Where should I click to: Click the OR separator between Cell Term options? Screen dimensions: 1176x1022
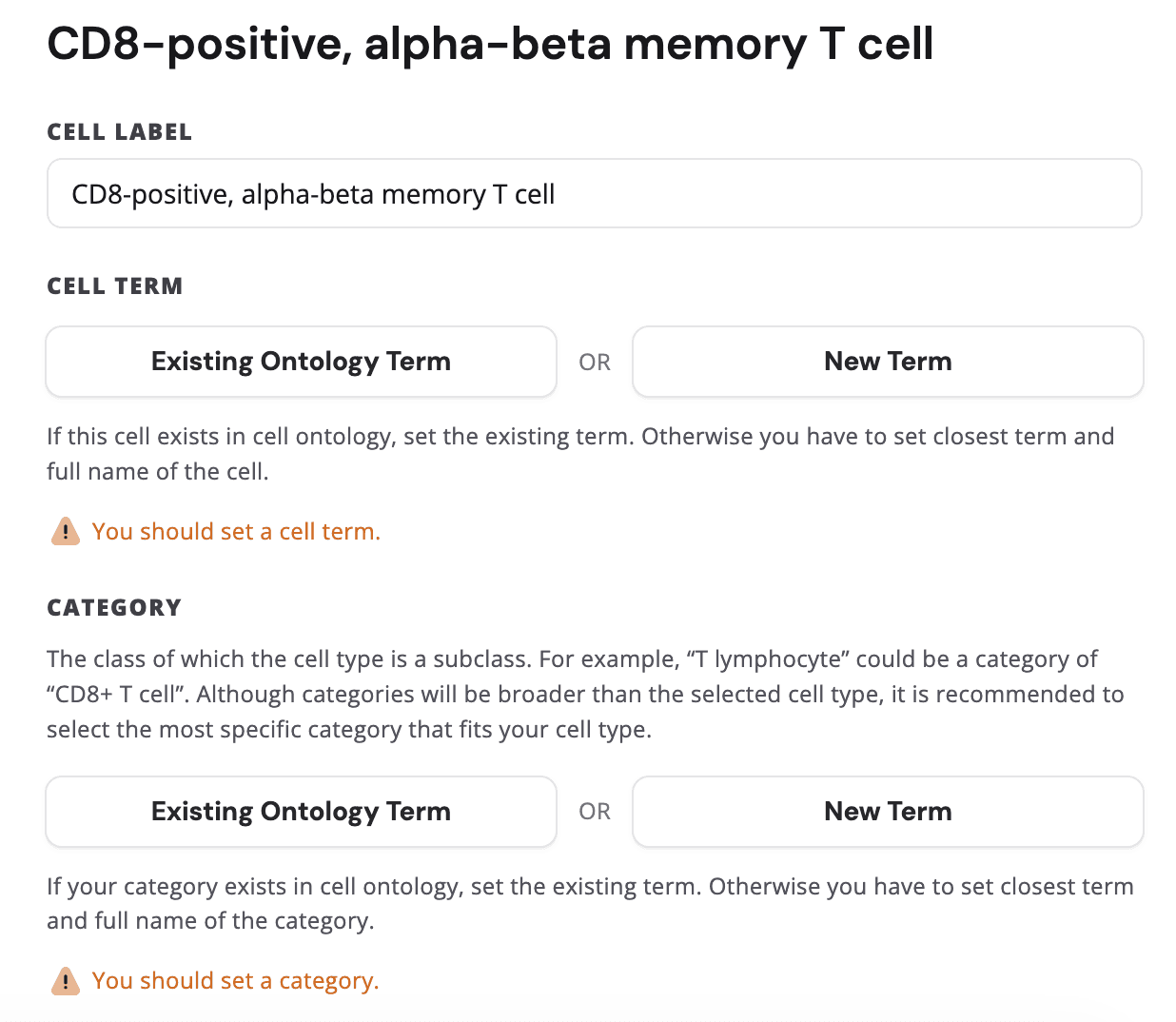[595, 362]
